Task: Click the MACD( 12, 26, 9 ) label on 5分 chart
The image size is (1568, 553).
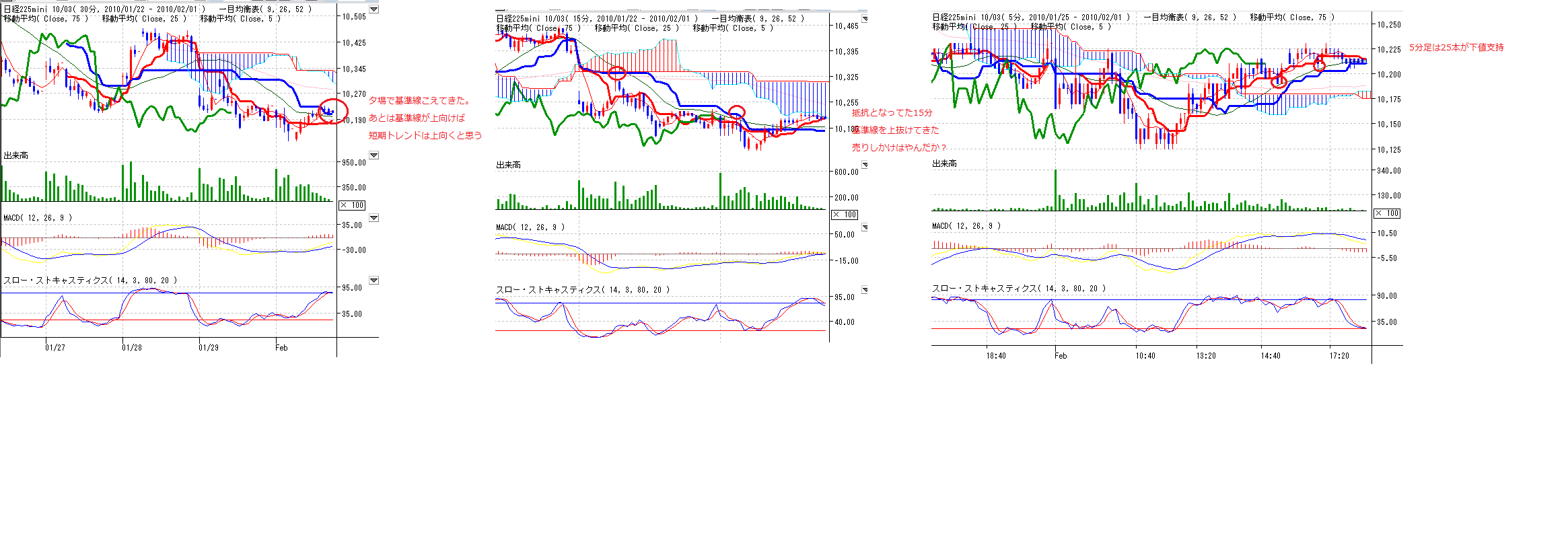Action: click(966, 226)
